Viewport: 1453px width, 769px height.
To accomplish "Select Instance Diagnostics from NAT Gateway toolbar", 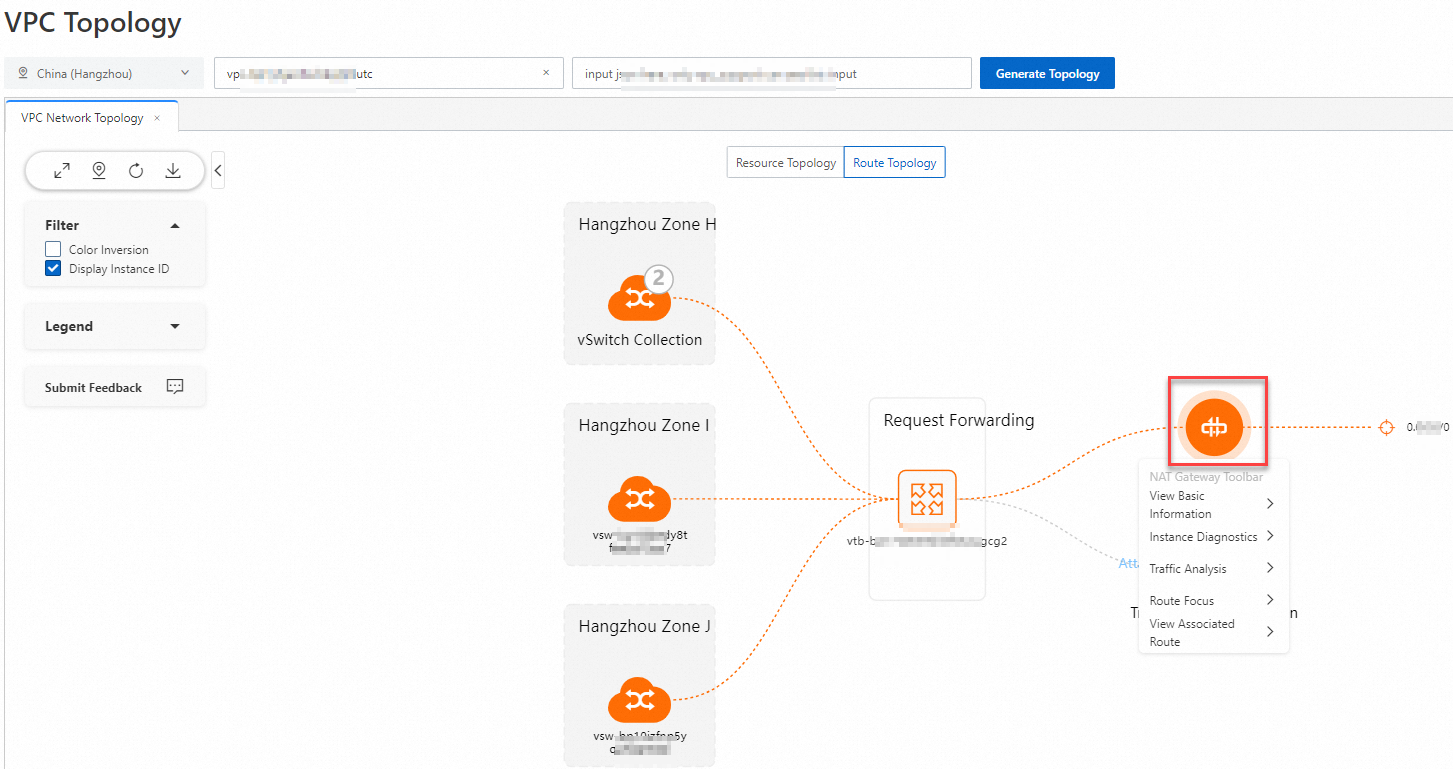I will 1204,536.
